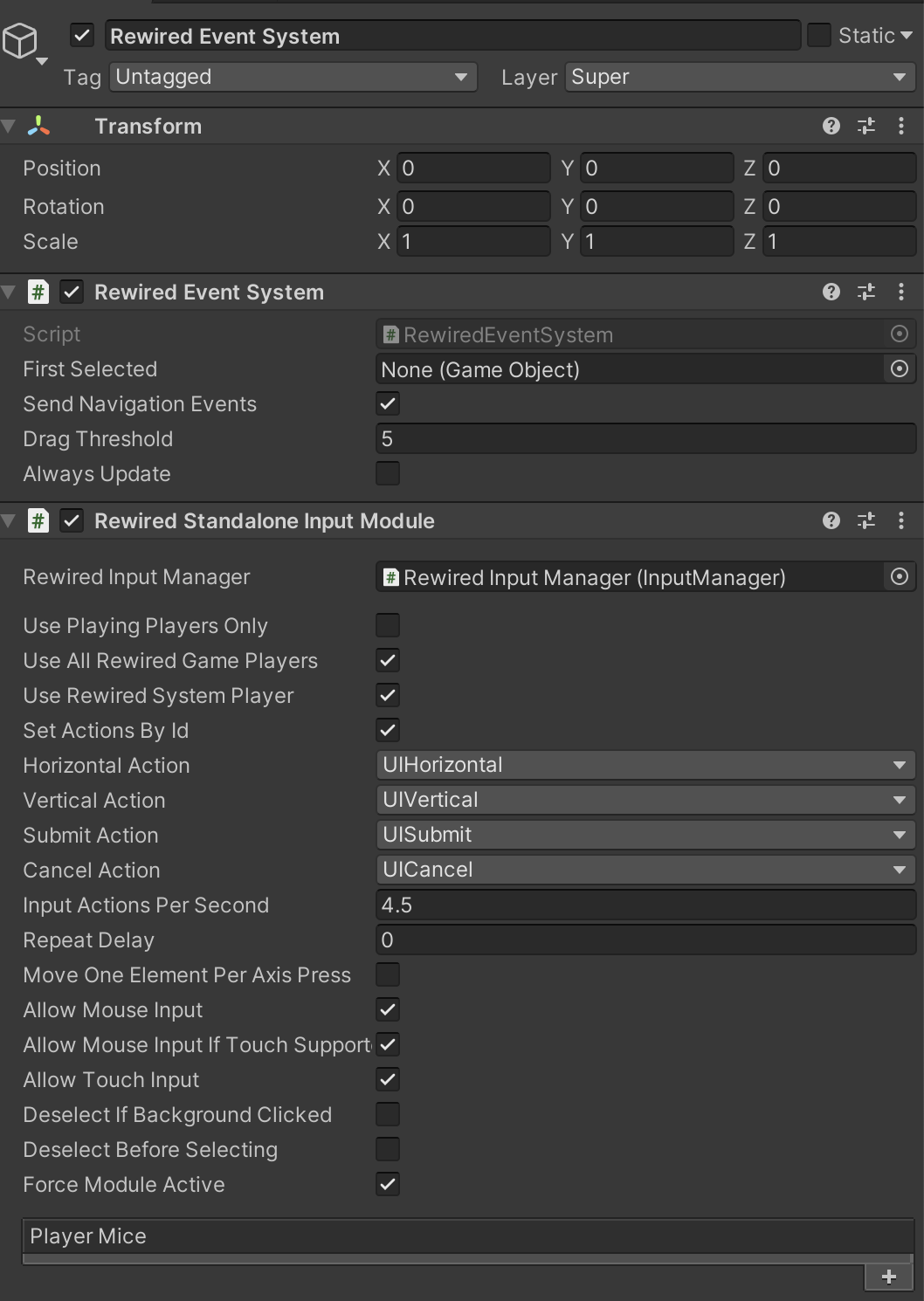The height and width of the screenshot is (1301, 924).
Task: Click the Transform component axes icon
Action: coord(38,126)
